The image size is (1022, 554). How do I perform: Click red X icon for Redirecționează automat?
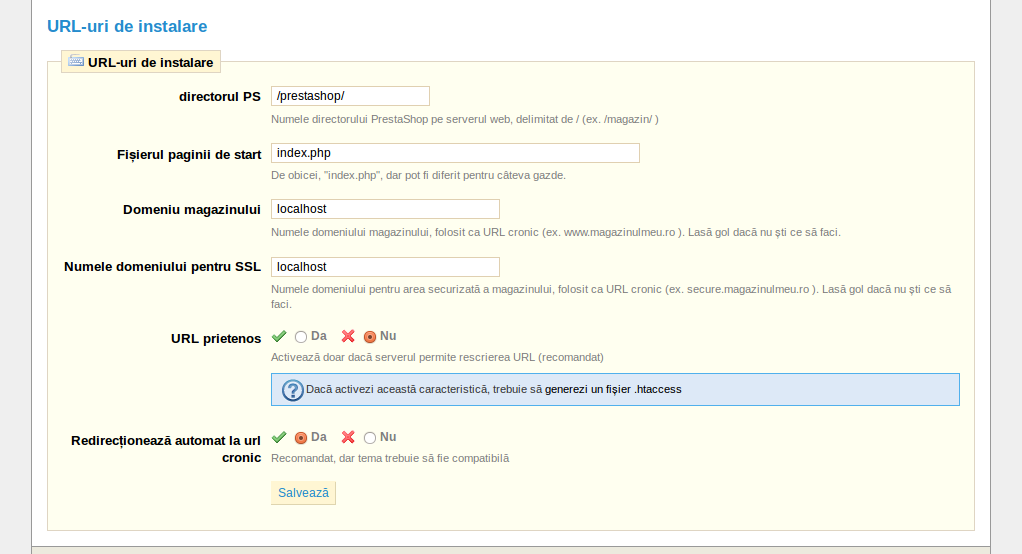tap(348, 437)
